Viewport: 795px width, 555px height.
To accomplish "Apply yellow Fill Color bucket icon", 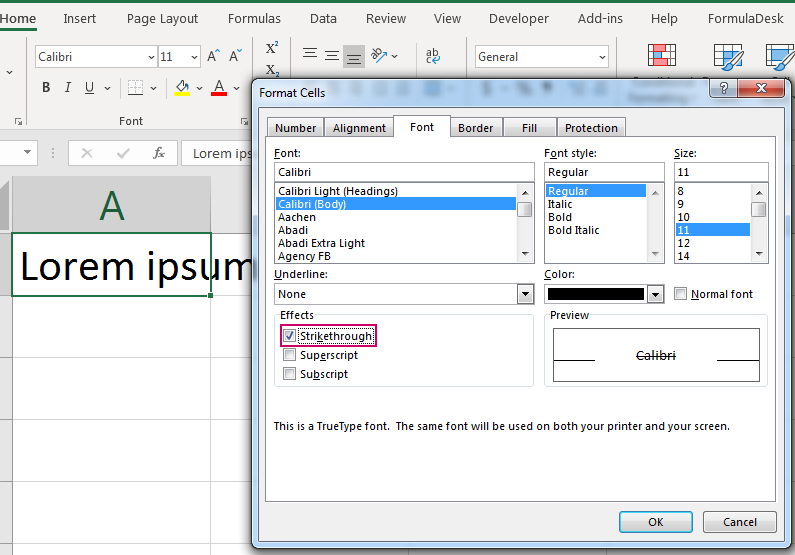I will coord(182,88).
